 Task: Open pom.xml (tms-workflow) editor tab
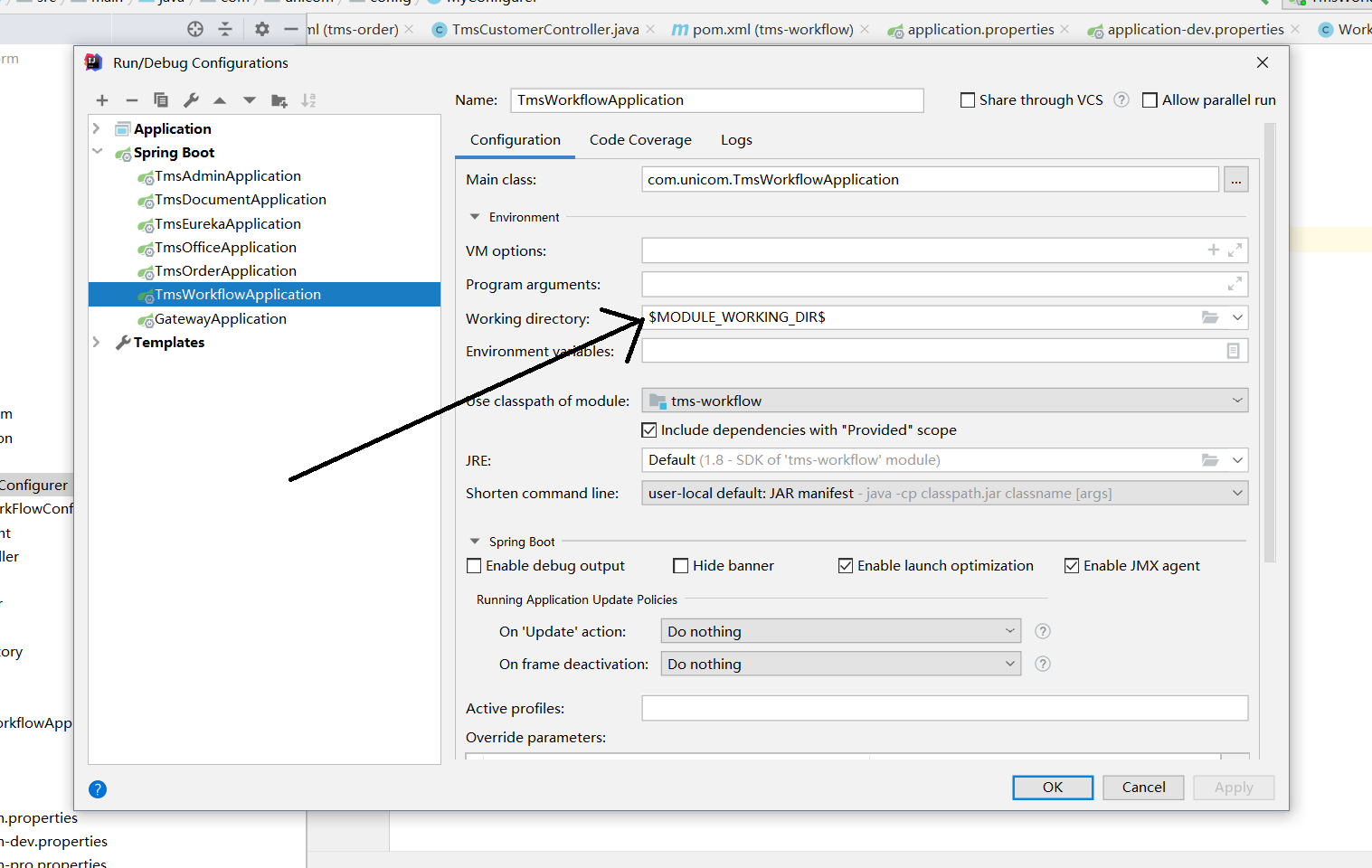(x=772, y=30)
